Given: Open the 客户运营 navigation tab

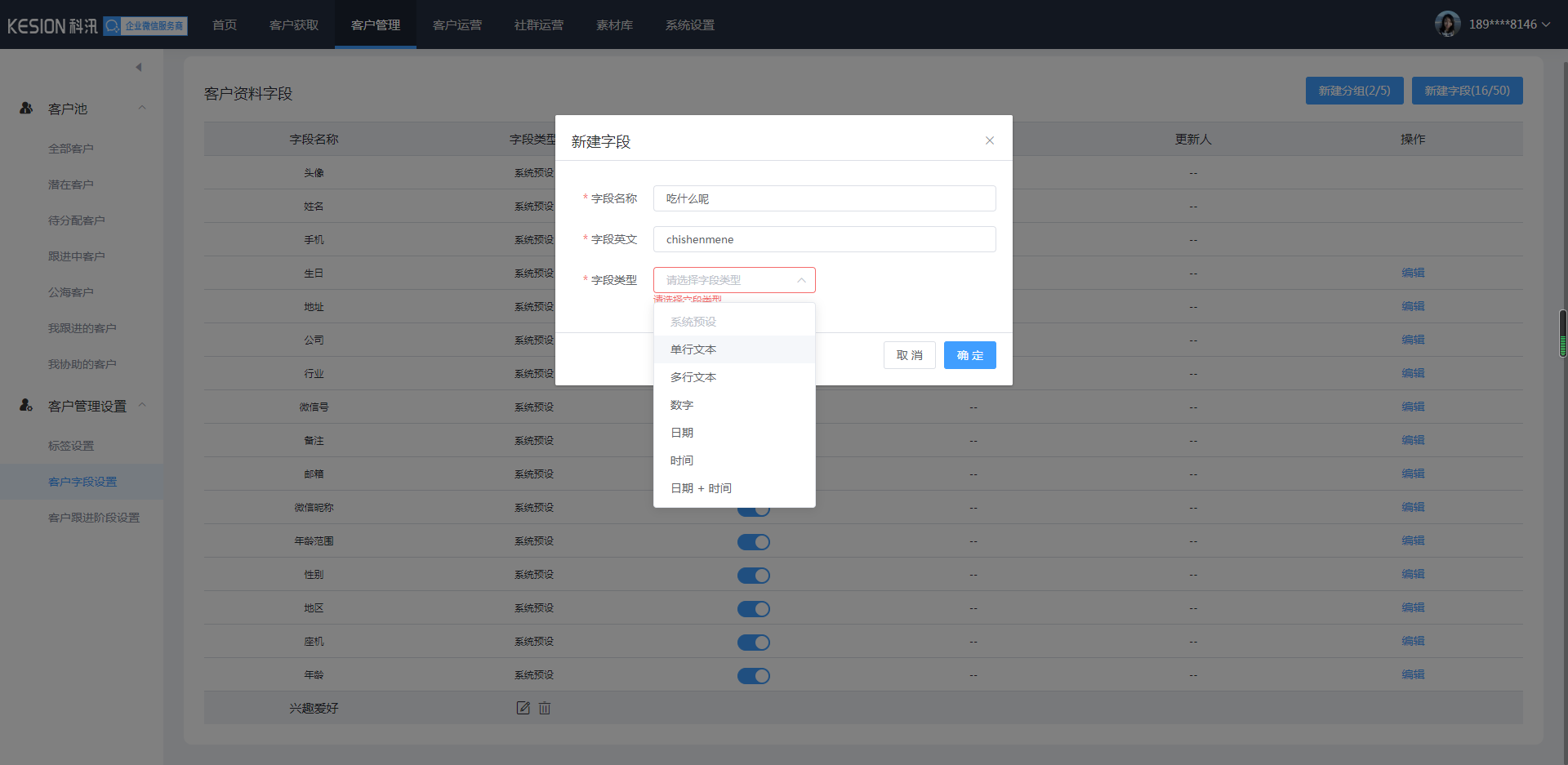Looking at the screenshot, I should (457, 24).
